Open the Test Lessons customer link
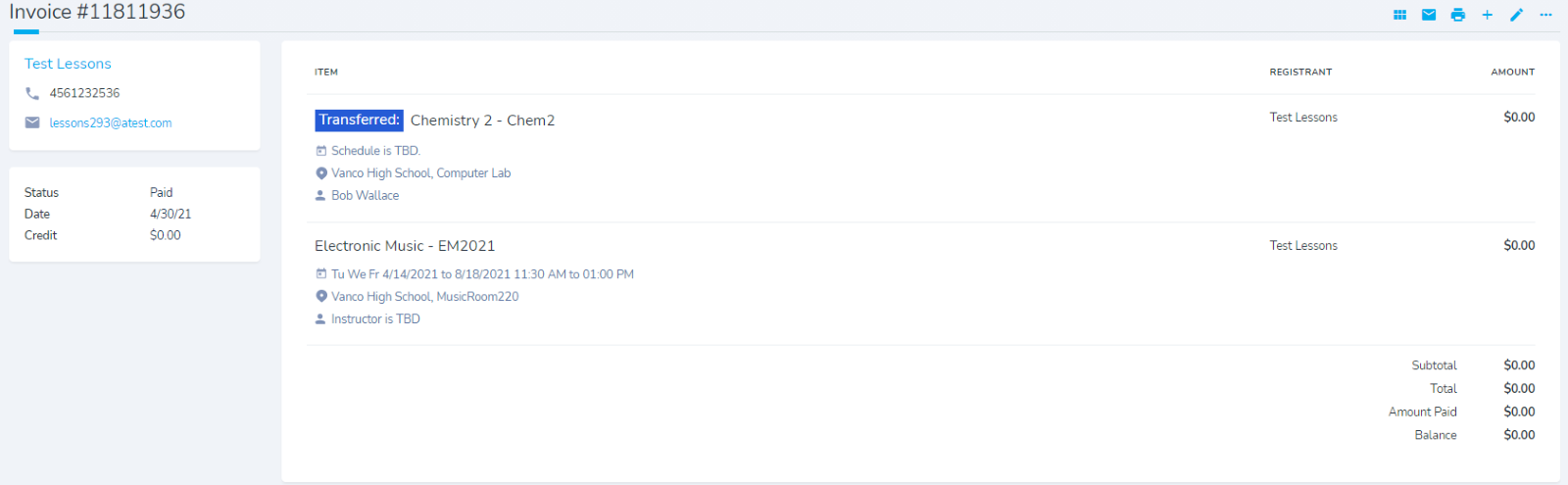 (68, 64)
